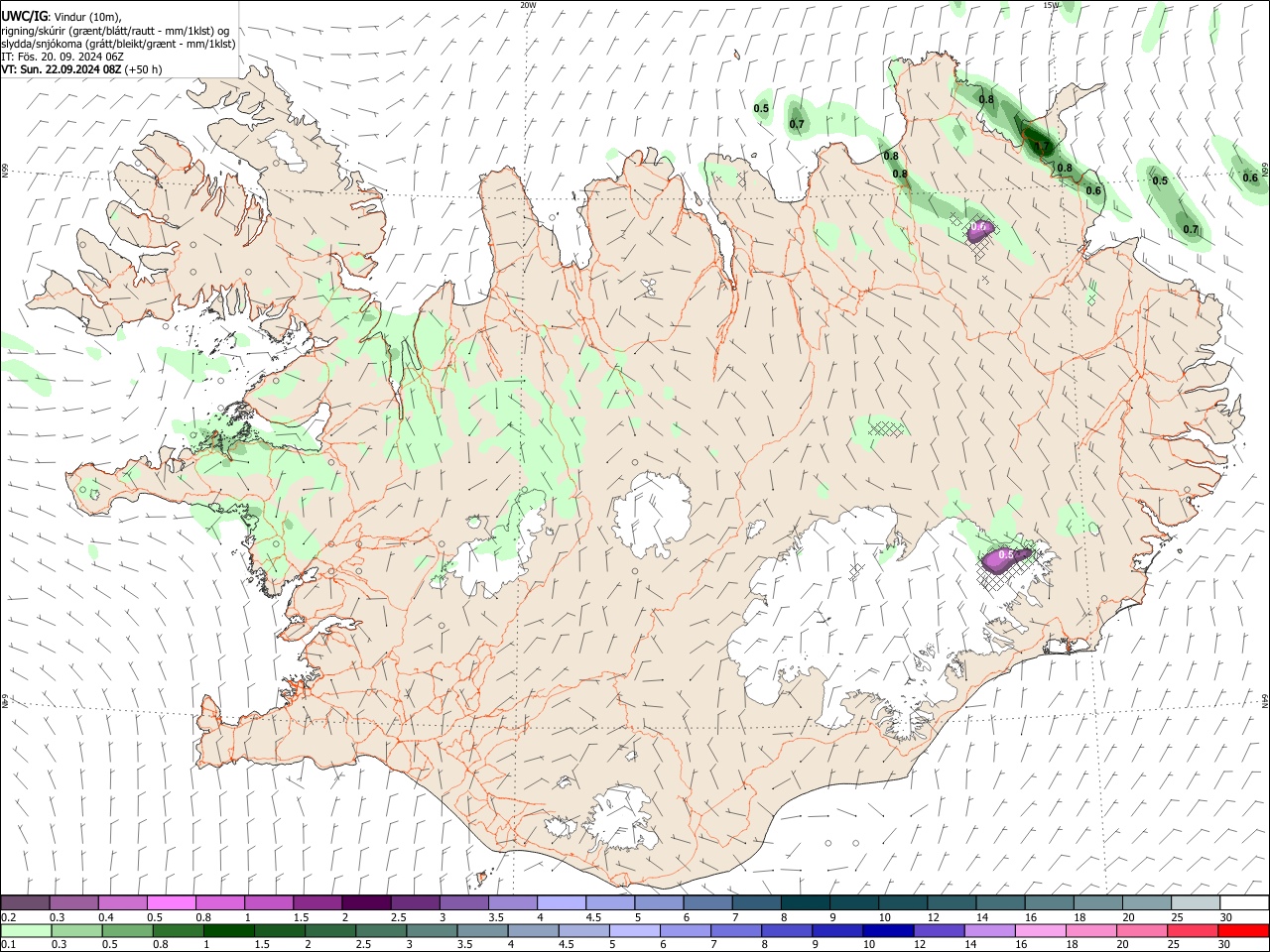Click the '15W' longitude label at the top
The height and width of the screenshot is (952, 1270).
[x=1051, y=5]
